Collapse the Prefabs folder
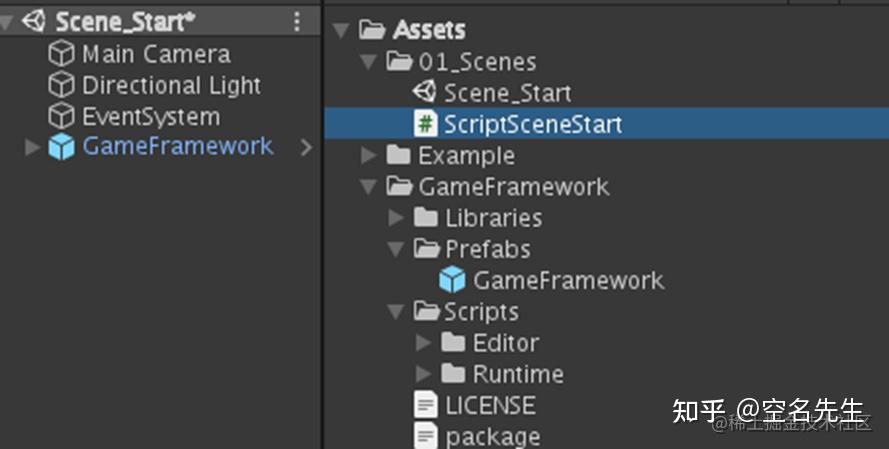Image resolution: width=889 pixels, height=449 pixels. pos(396,249)
